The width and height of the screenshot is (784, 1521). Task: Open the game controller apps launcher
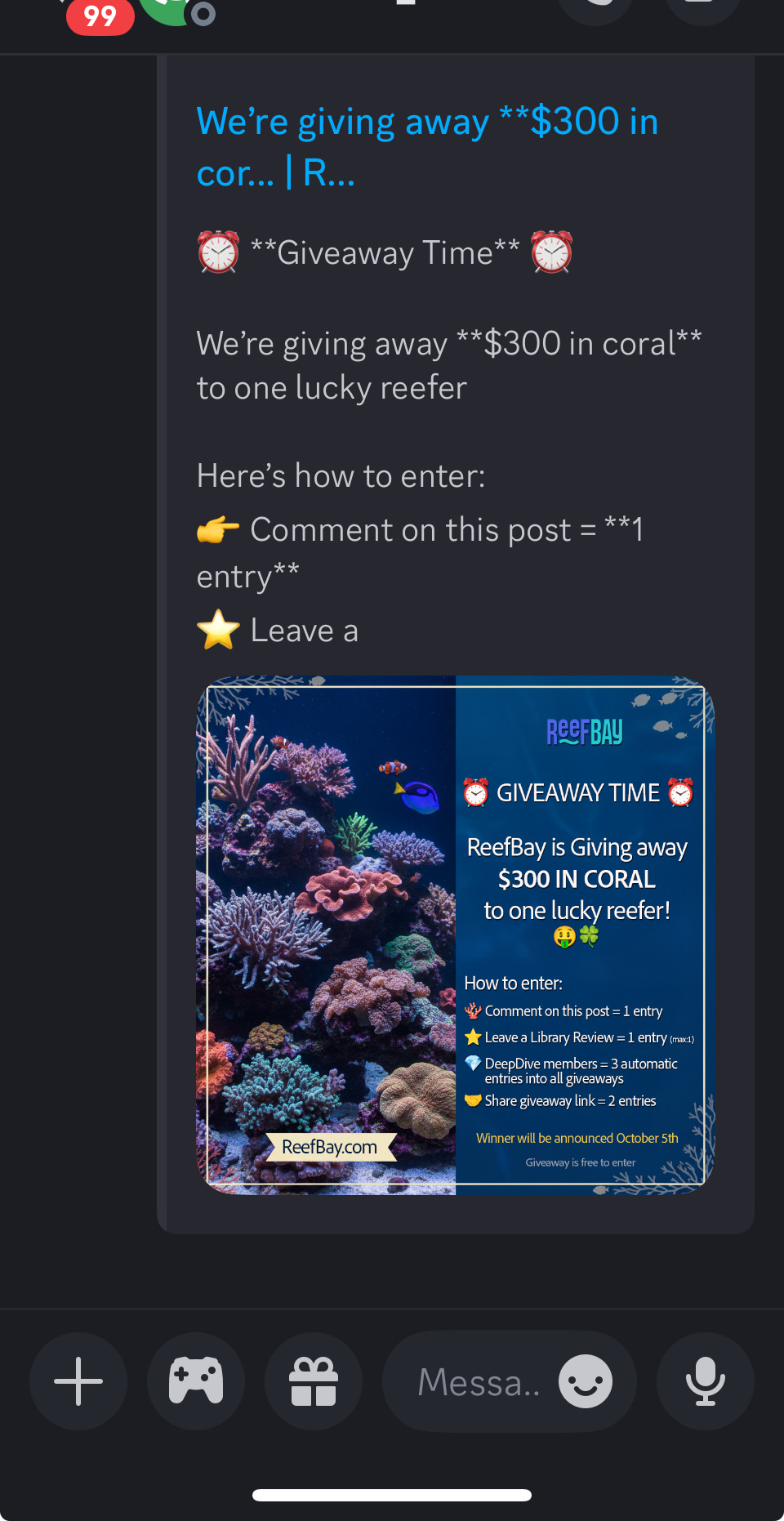[x=196, y=1381]
